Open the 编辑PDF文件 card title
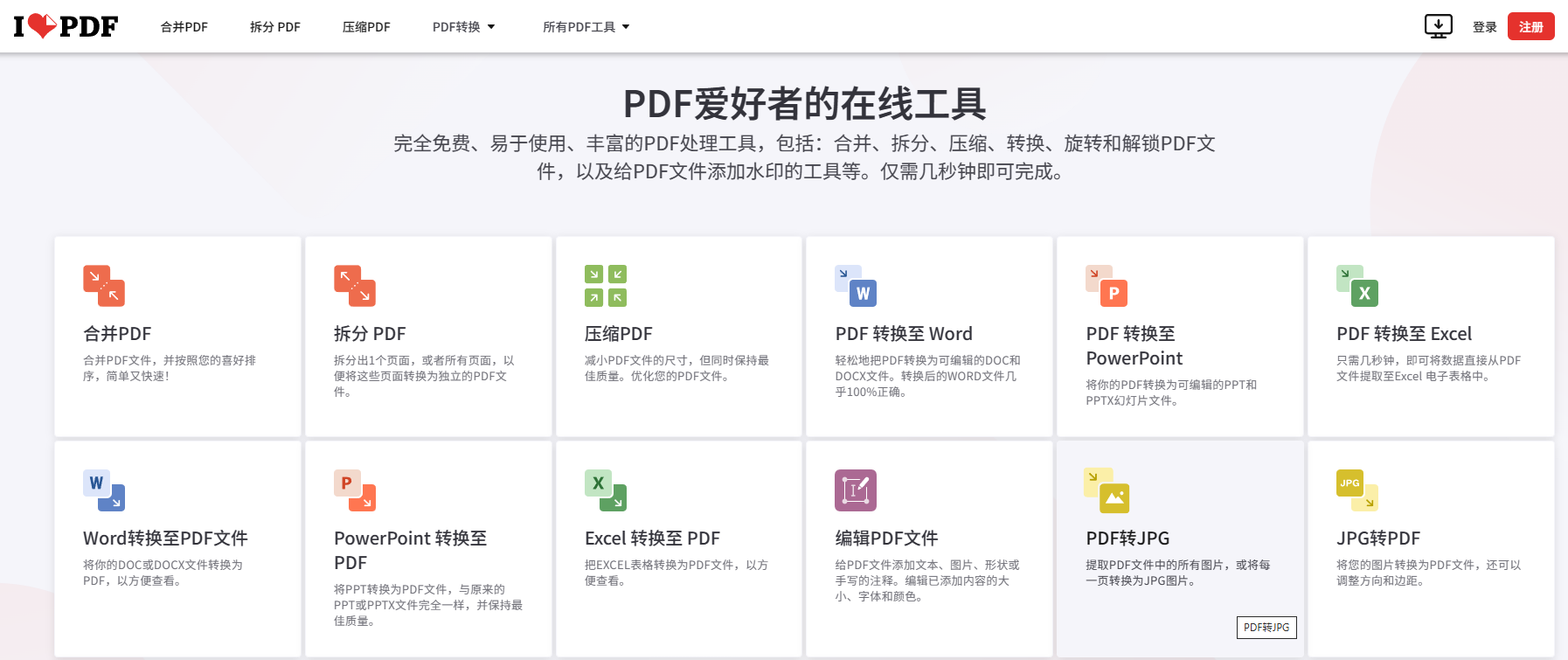This screenshot has height=660, width=1568. click(886, 538)
